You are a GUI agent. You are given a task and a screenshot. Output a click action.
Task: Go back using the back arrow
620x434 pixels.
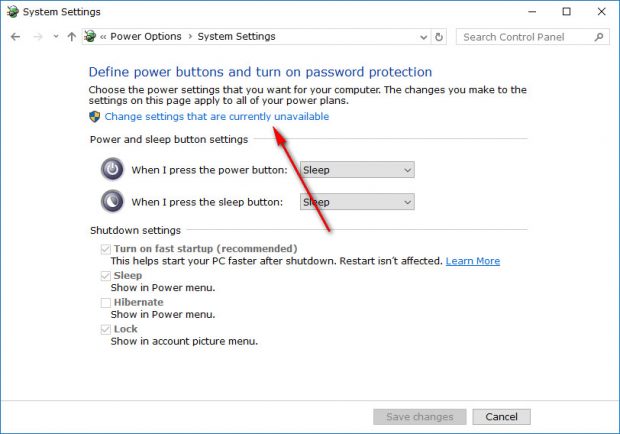(x=15, y=37)
